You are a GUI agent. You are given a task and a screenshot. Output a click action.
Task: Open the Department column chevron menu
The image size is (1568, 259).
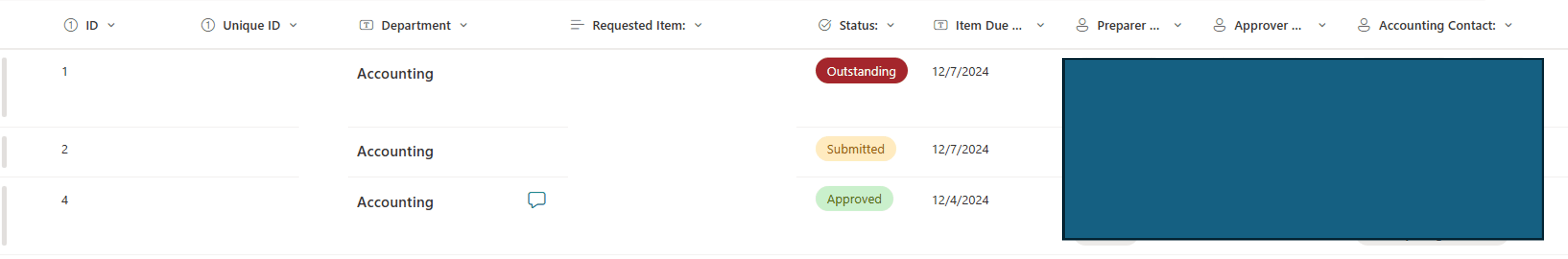[x=463, y=25]
